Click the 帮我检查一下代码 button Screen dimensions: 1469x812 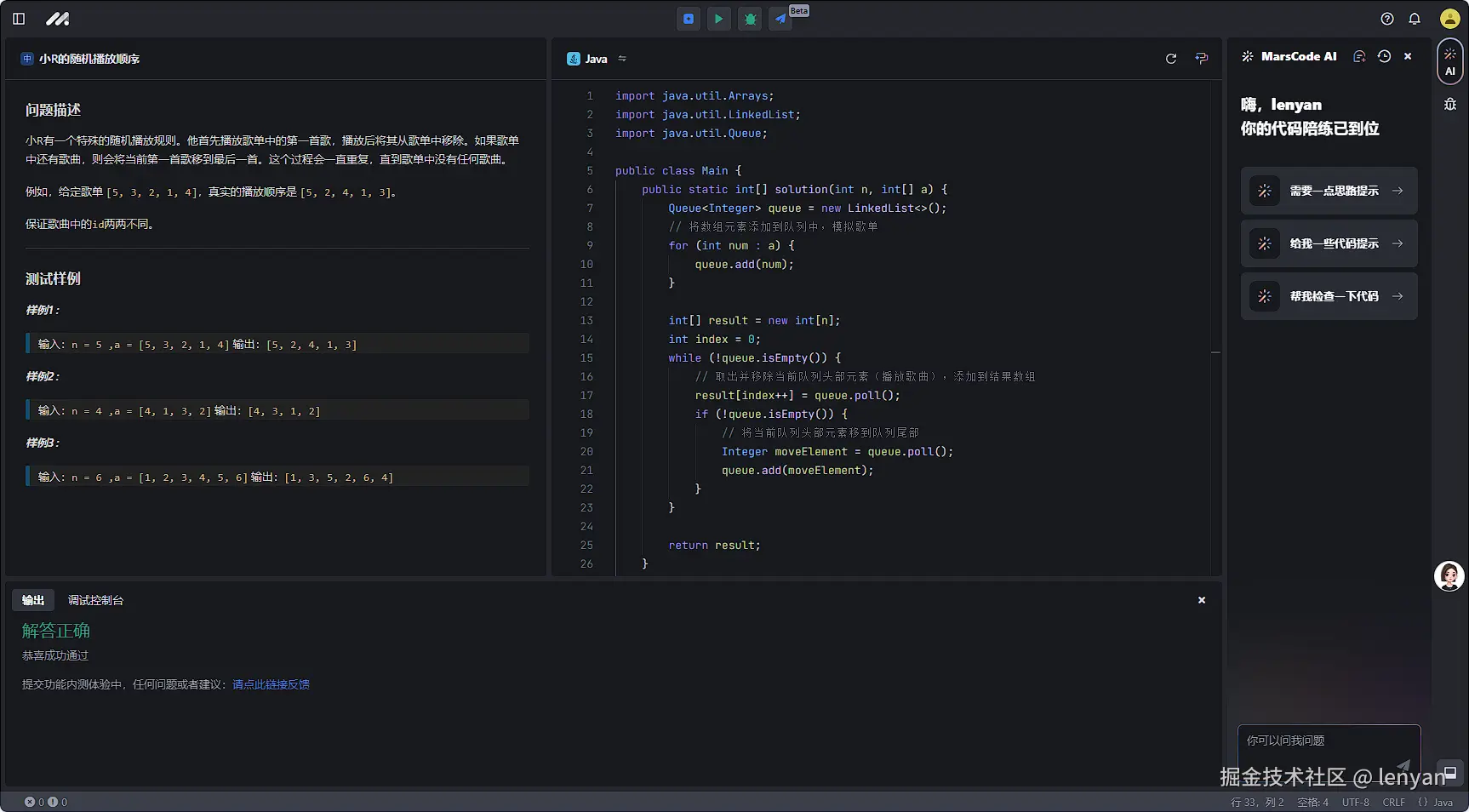[1329, 296]
